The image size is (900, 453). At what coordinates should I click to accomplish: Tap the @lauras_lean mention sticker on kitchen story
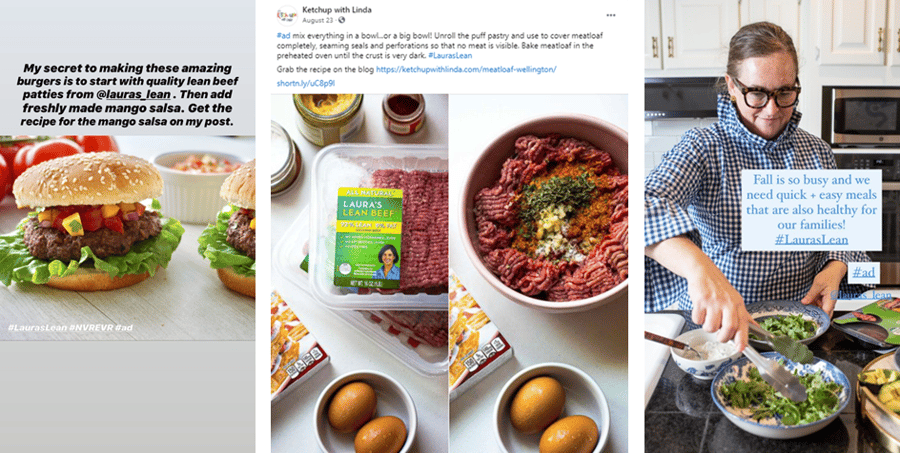coord(861,295)
